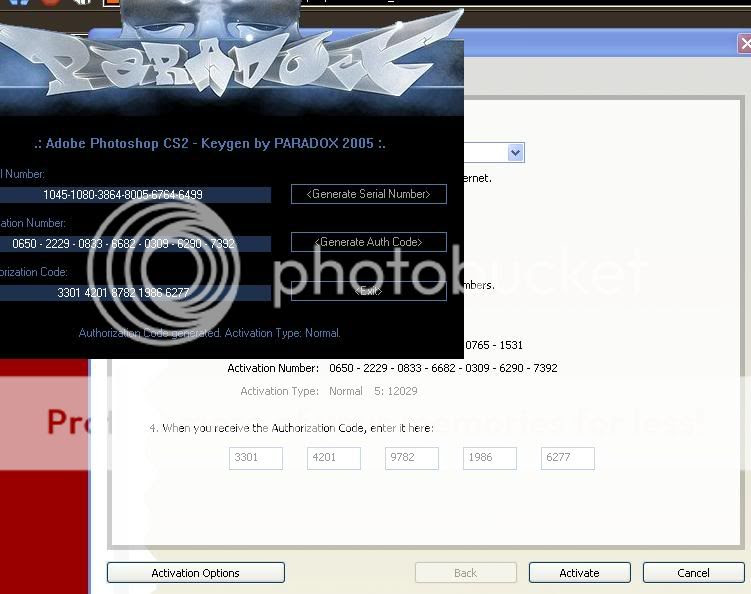
Task: Close the activation window with X
Action: pos(744,44)
